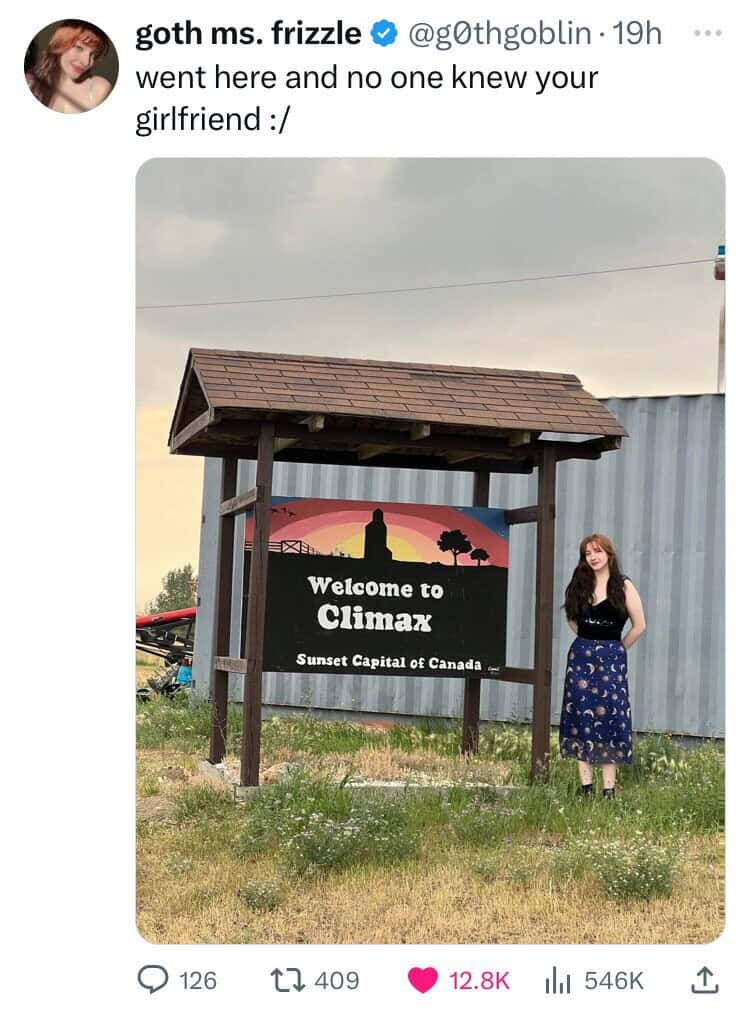Viewport: 750px width, 1009px height.
Task: Open the goth ms. frizzle profile avatar
Action: pos(71,66)
